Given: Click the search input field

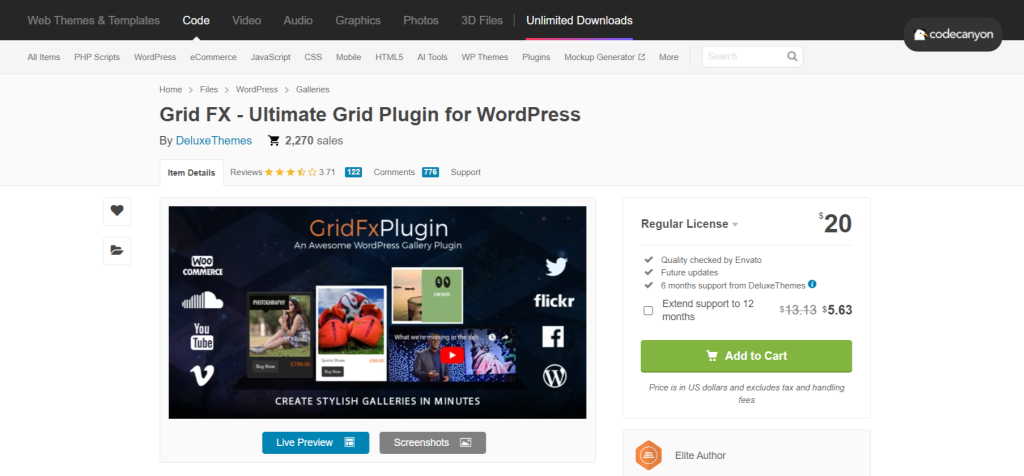Looking at the screenshot, I should 744,57.
